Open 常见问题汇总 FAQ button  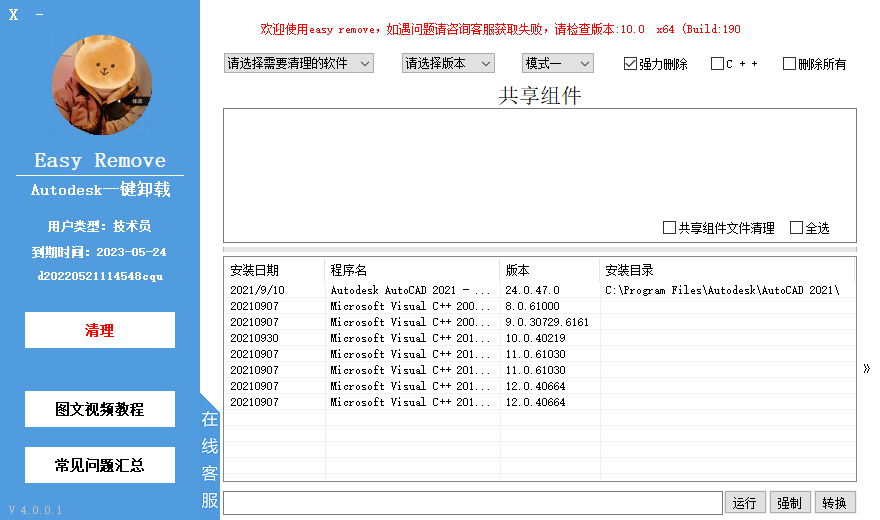click(100, 465)
